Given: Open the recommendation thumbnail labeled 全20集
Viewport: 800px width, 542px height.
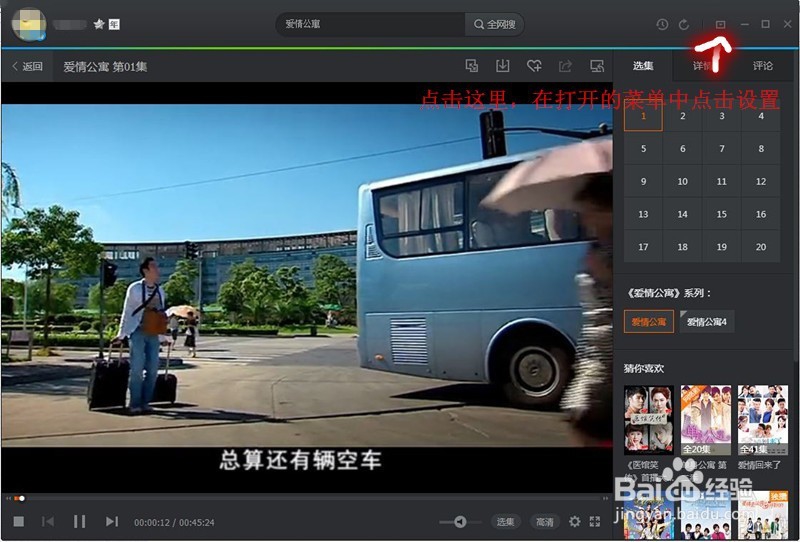Looking at the screenshot, I should 706,420.
